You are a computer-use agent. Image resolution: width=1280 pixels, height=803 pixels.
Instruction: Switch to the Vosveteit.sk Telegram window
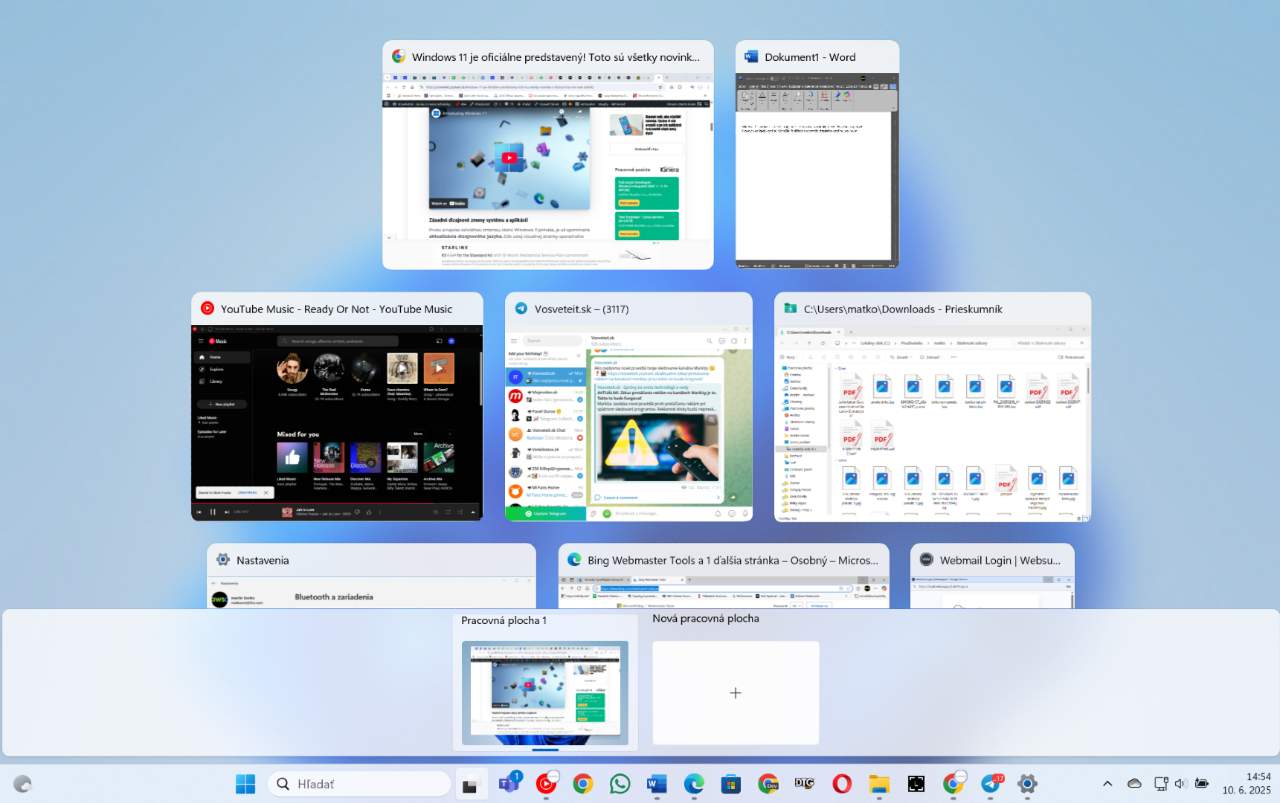pyautogui.click(x=628, y=407)
